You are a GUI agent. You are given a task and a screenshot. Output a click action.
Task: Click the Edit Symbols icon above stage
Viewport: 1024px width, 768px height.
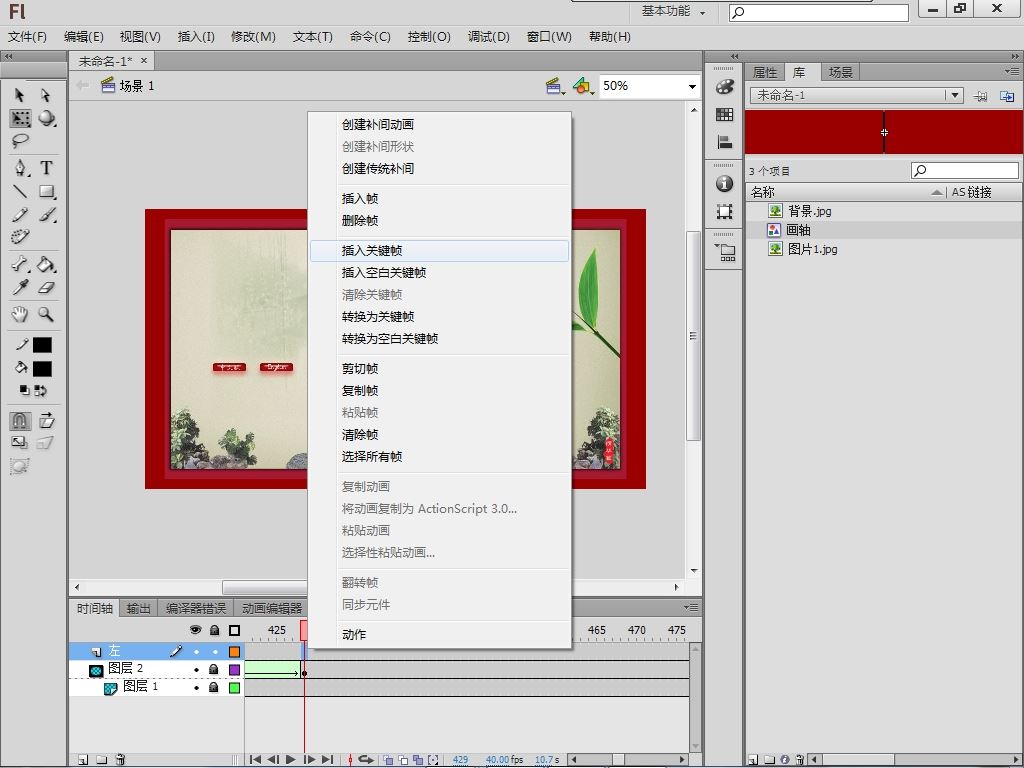(x=582, y=87)
